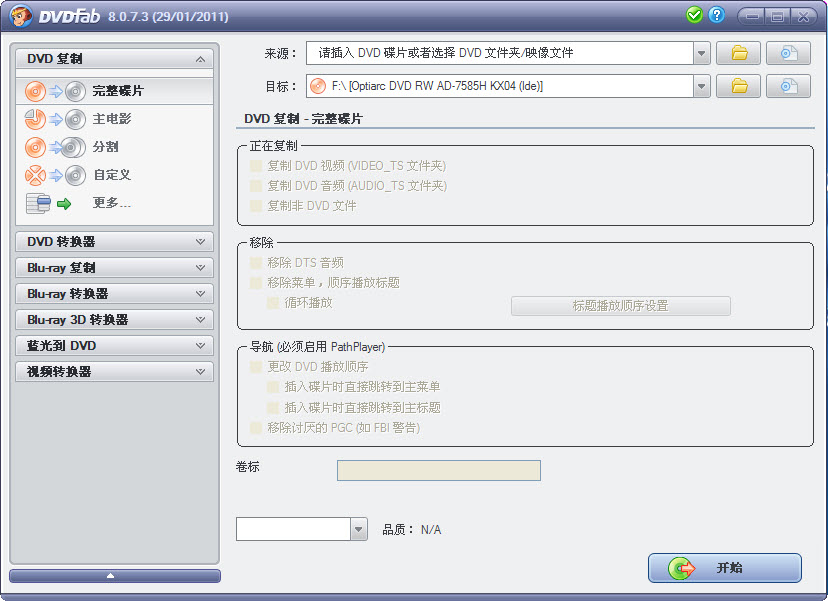Select the 分割 split disc icon
The width and height of the screenshot is (828, 601).
point(55,147)
